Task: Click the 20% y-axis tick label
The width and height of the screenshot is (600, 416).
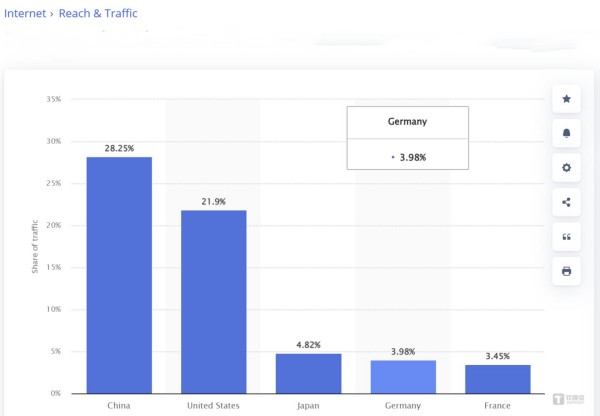Action: 54,225
